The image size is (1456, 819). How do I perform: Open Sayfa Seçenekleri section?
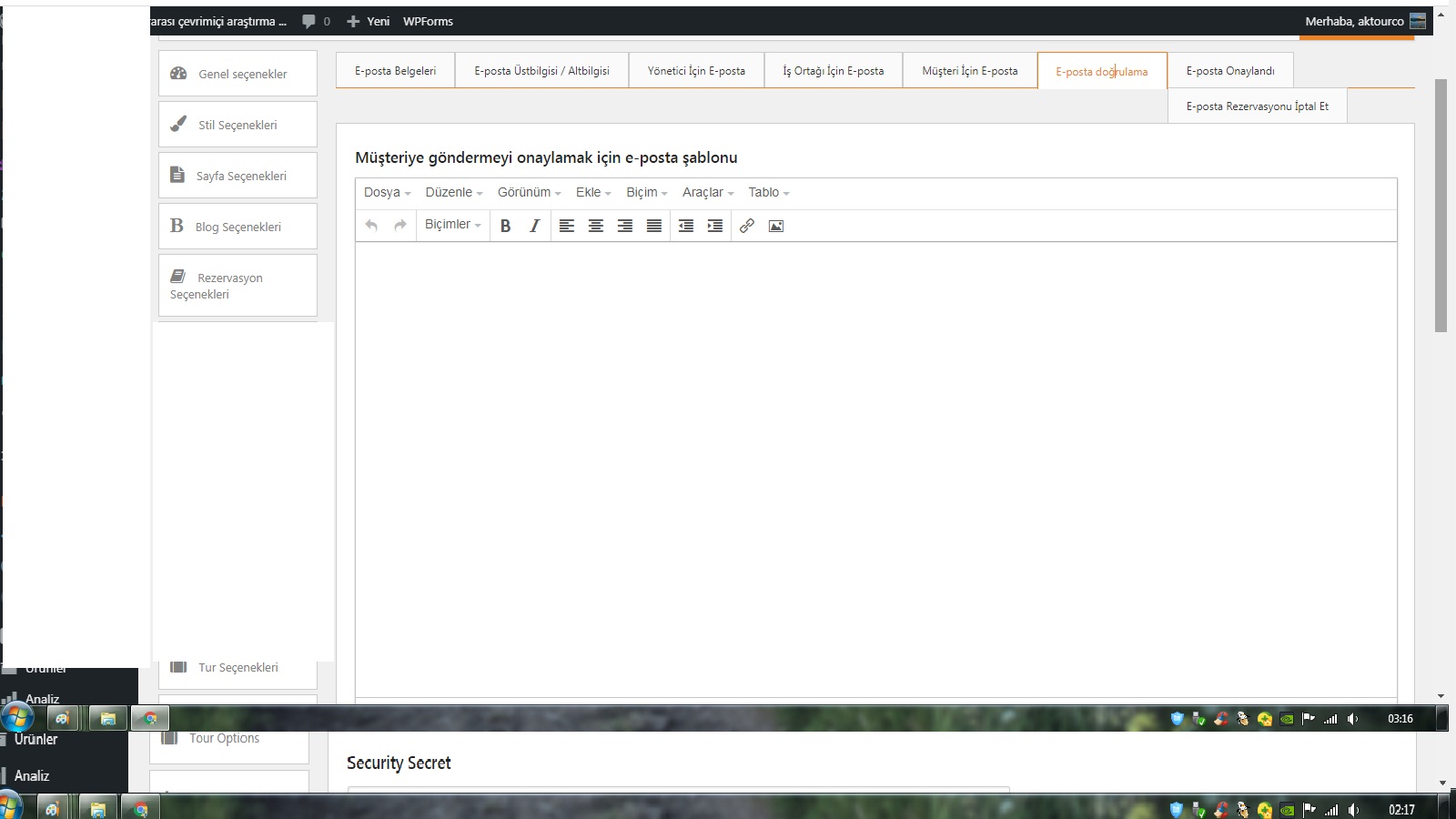pos(238,176)
